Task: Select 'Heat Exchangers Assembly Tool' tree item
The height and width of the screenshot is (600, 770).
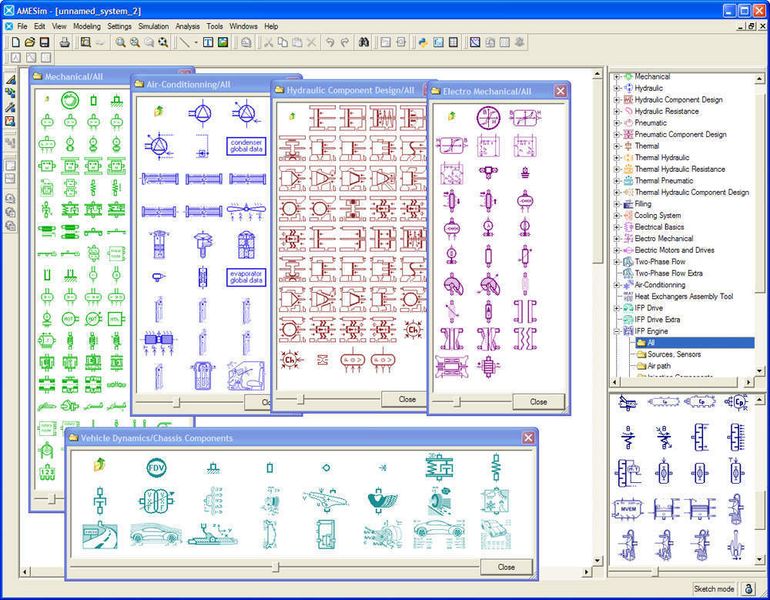Action: coord(684,297)
